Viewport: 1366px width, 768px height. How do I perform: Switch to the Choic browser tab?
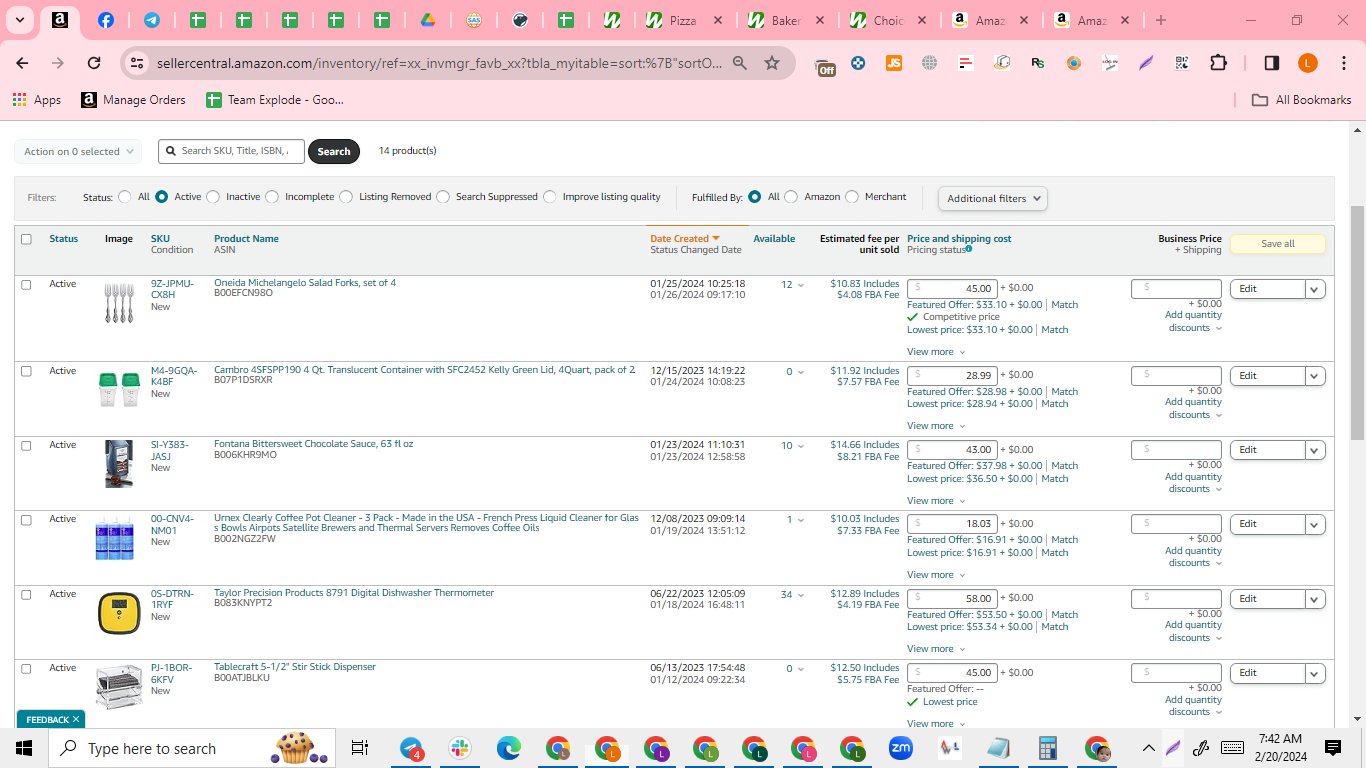click(888, 20)
